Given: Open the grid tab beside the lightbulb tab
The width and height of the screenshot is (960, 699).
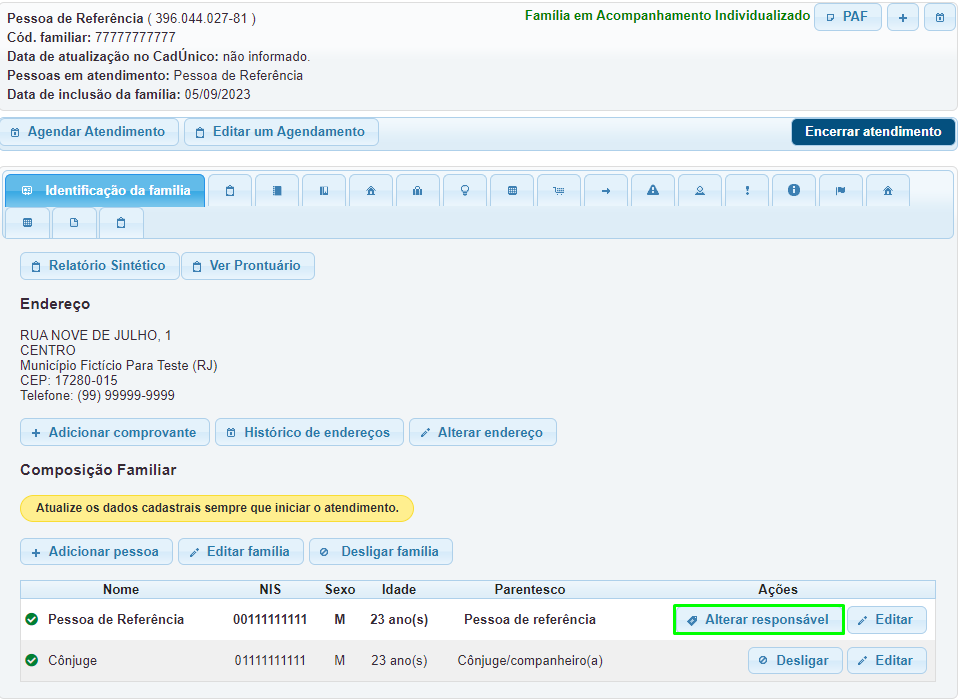Looking at the screenshot, I should coord(512,190).
